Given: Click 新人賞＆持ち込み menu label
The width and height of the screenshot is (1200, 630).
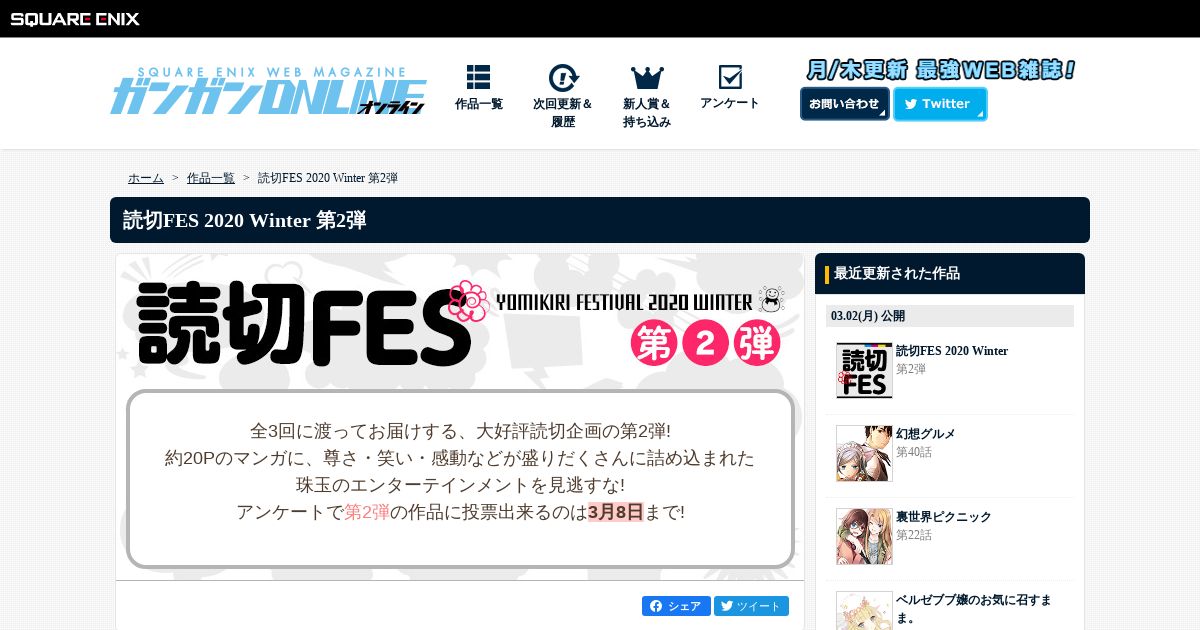Looking at the screenshot, I should click(647, 113).
